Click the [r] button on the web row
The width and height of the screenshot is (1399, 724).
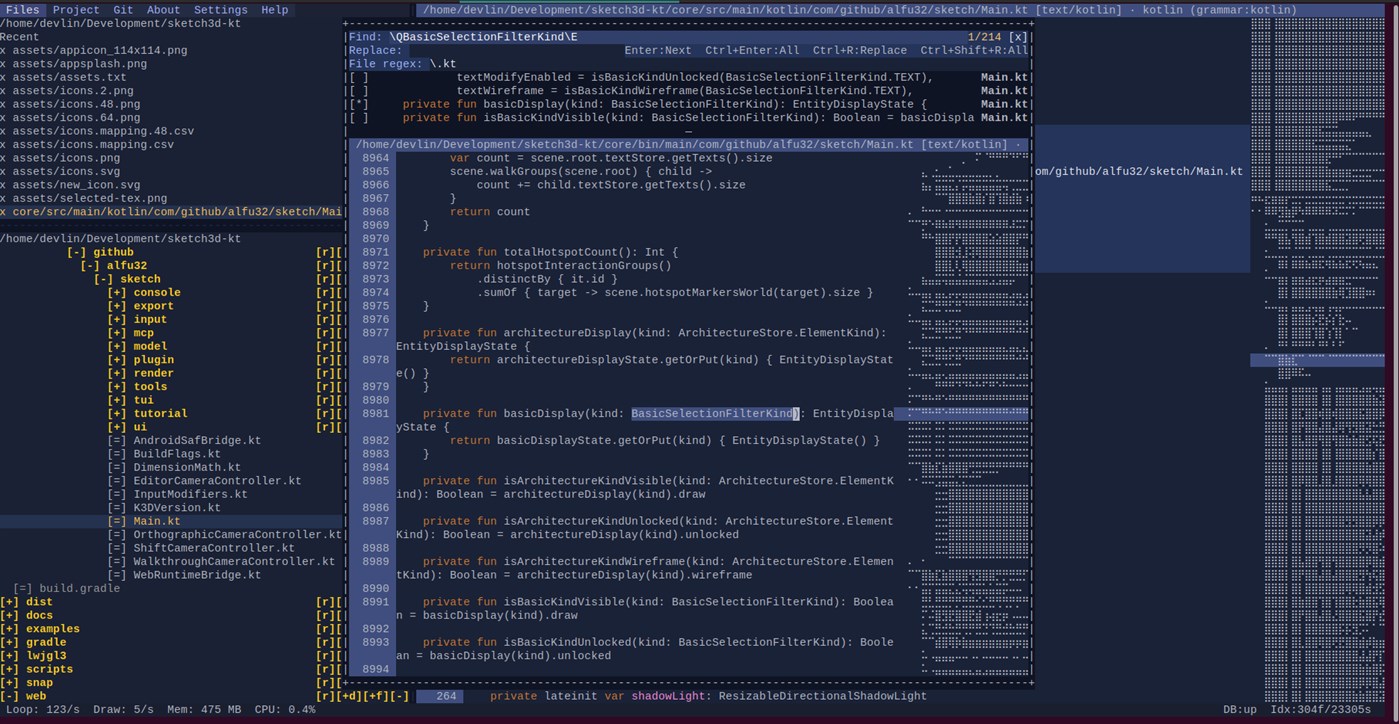click(x=325, y=696)
